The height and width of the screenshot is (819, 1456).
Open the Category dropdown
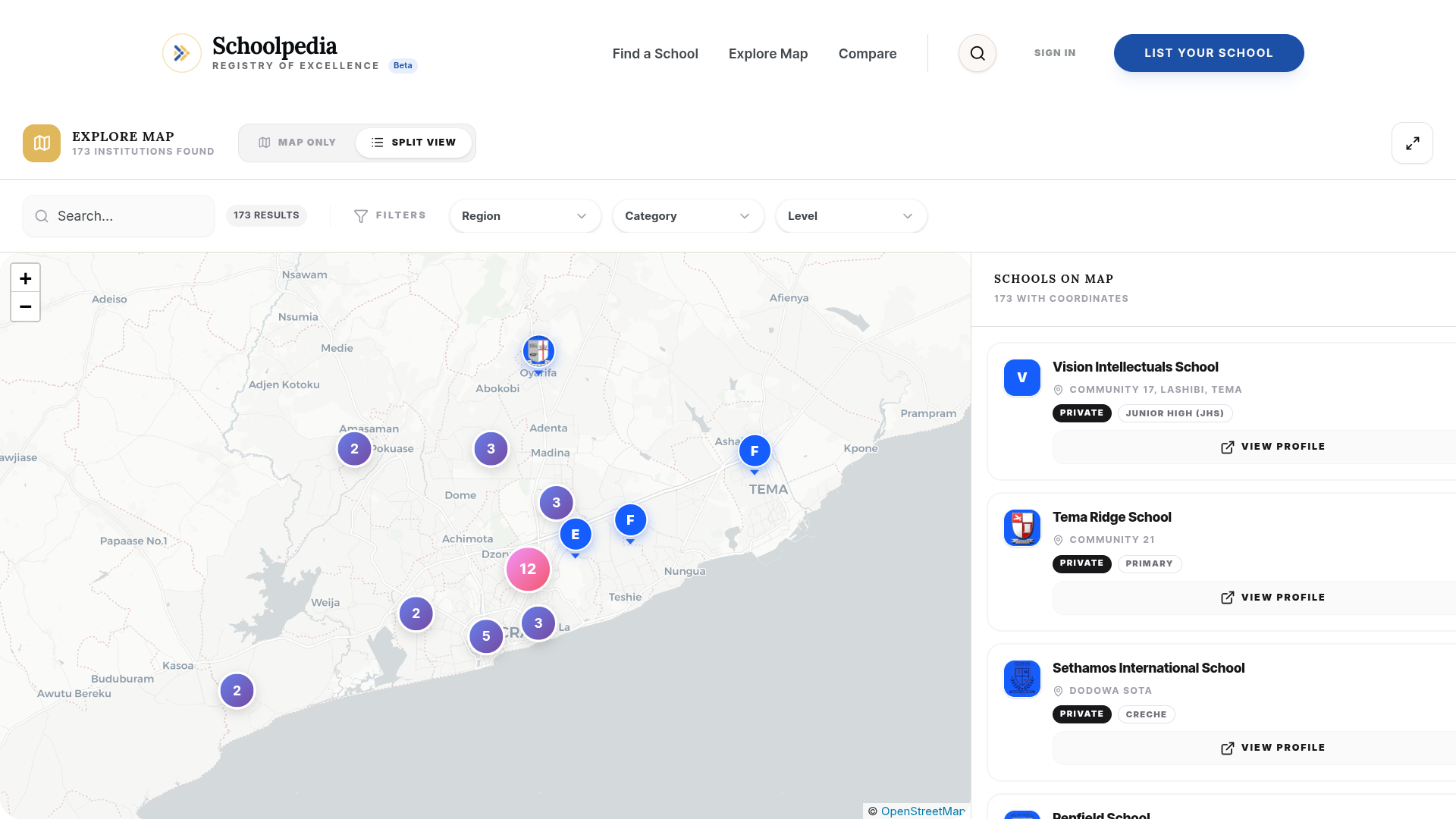pos(688,216)
